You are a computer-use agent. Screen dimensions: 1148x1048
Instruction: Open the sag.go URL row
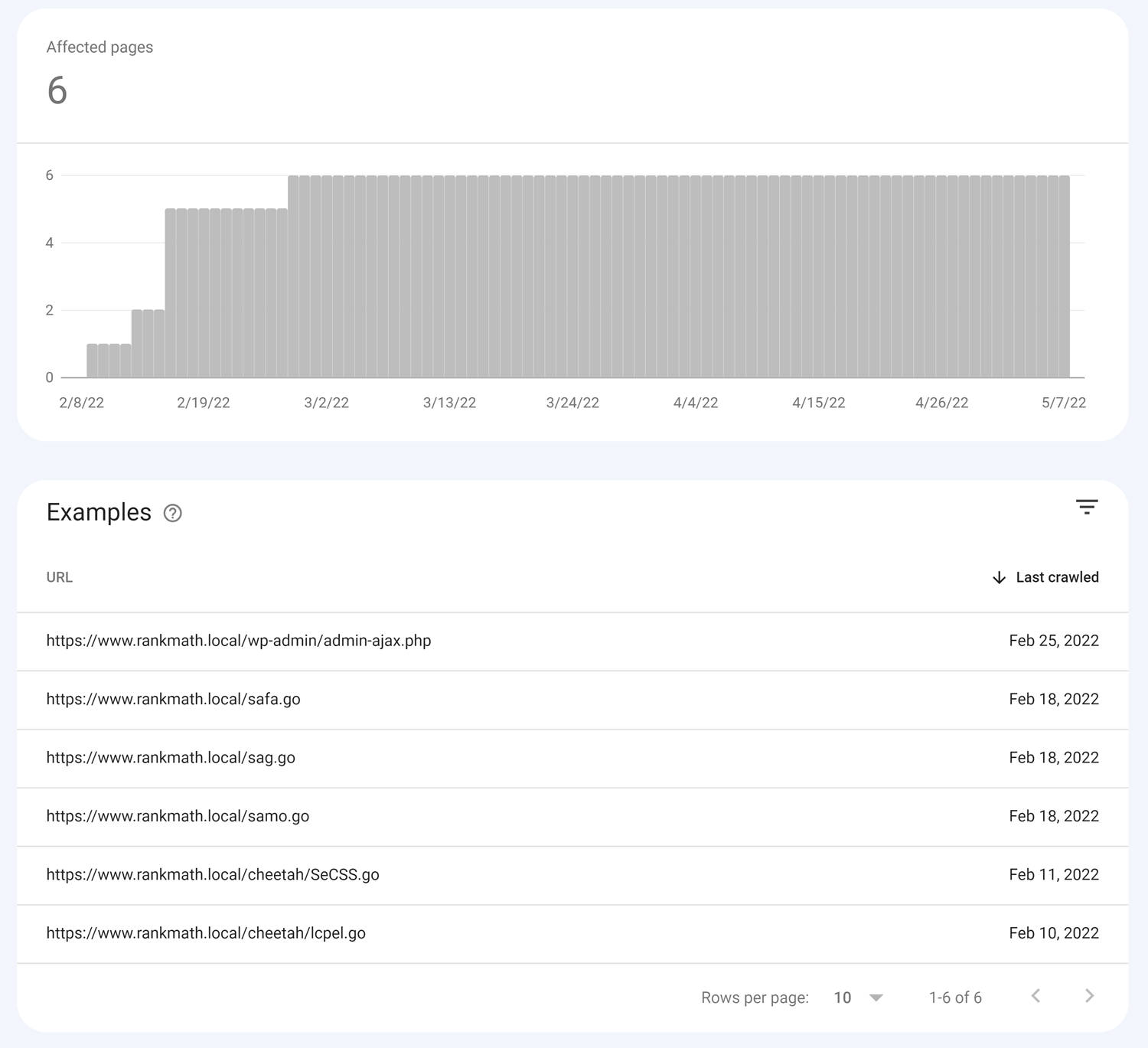click(x=572, y=758)
